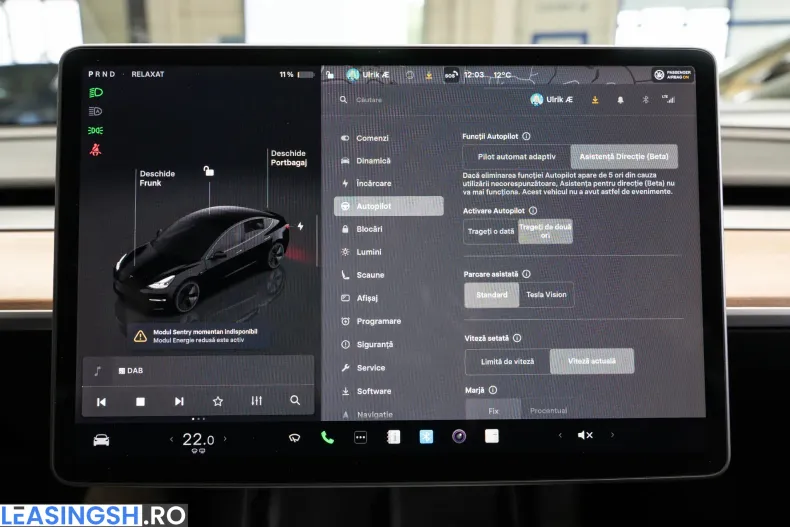Open the app launcher three dots
This screenshot has height=527, width=790.
(360, 437)
